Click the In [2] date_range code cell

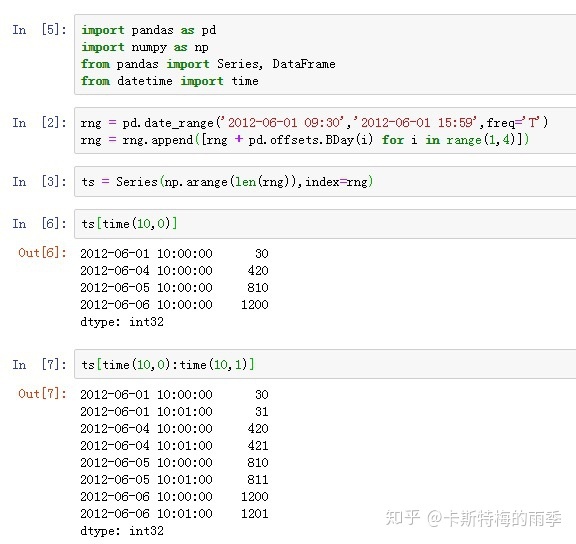[x=325, y=130]
